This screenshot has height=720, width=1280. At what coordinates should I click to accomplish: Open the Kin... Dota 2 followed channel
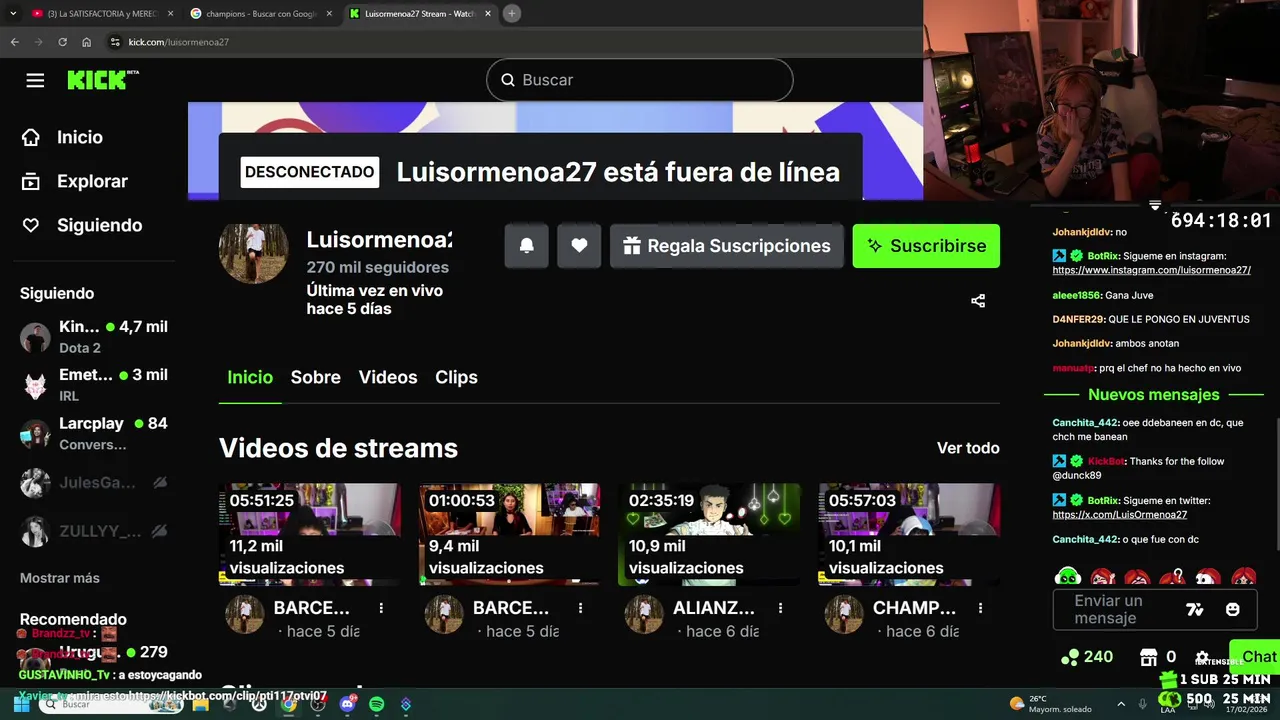(x=94, y=337)
